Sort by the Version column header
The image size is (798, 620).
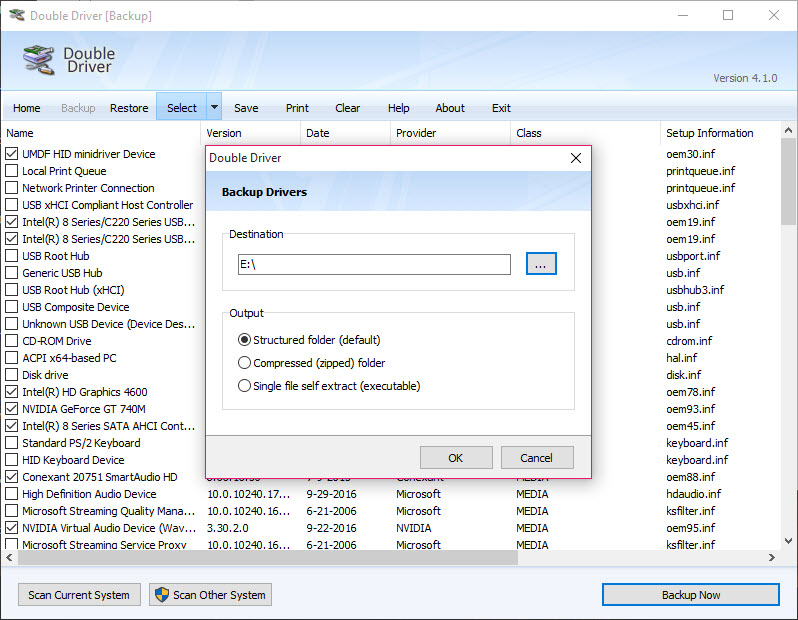tap(250, 133)
